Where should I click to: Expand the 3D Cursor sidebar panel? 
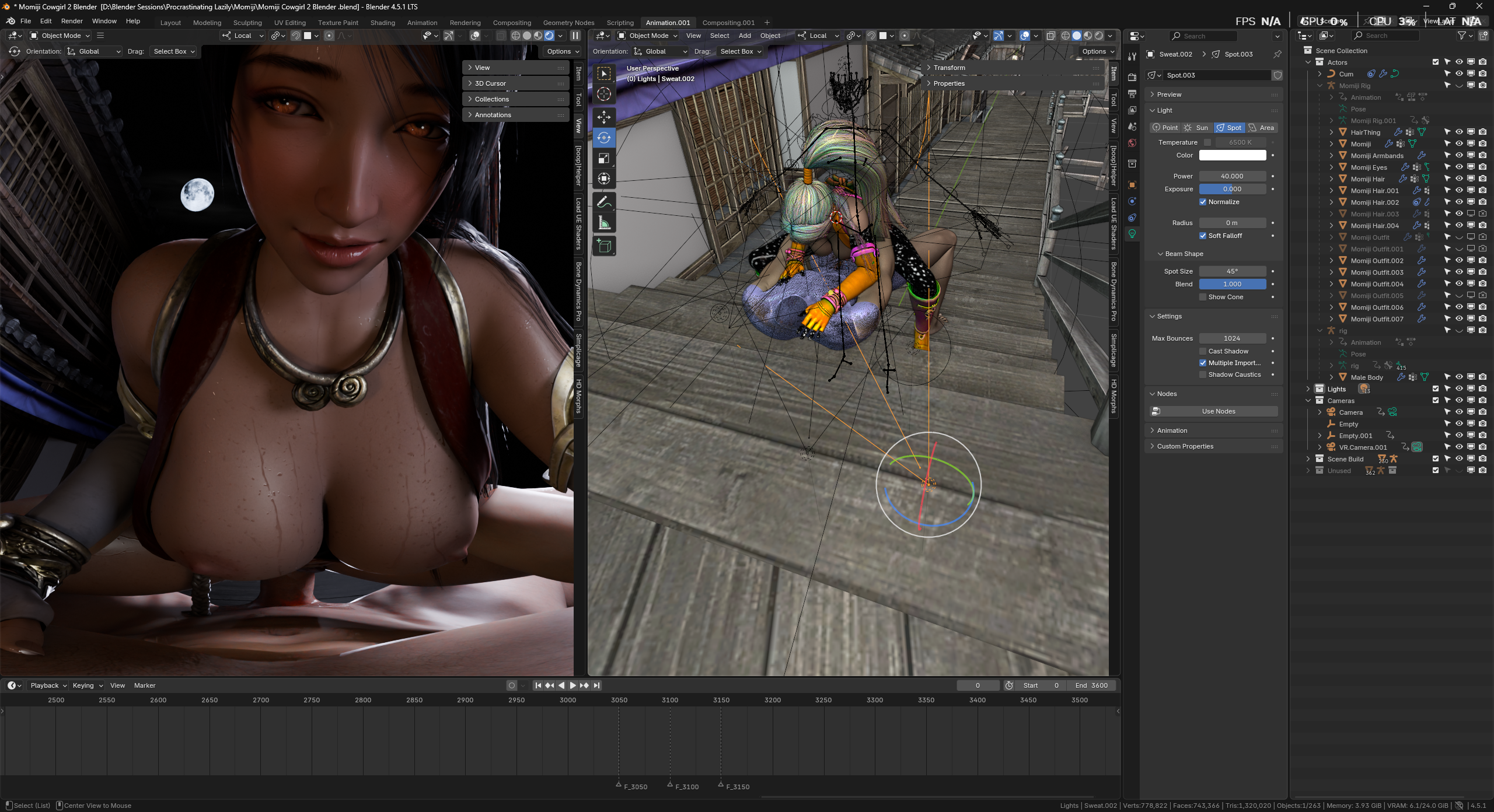(x=516, y=83)
